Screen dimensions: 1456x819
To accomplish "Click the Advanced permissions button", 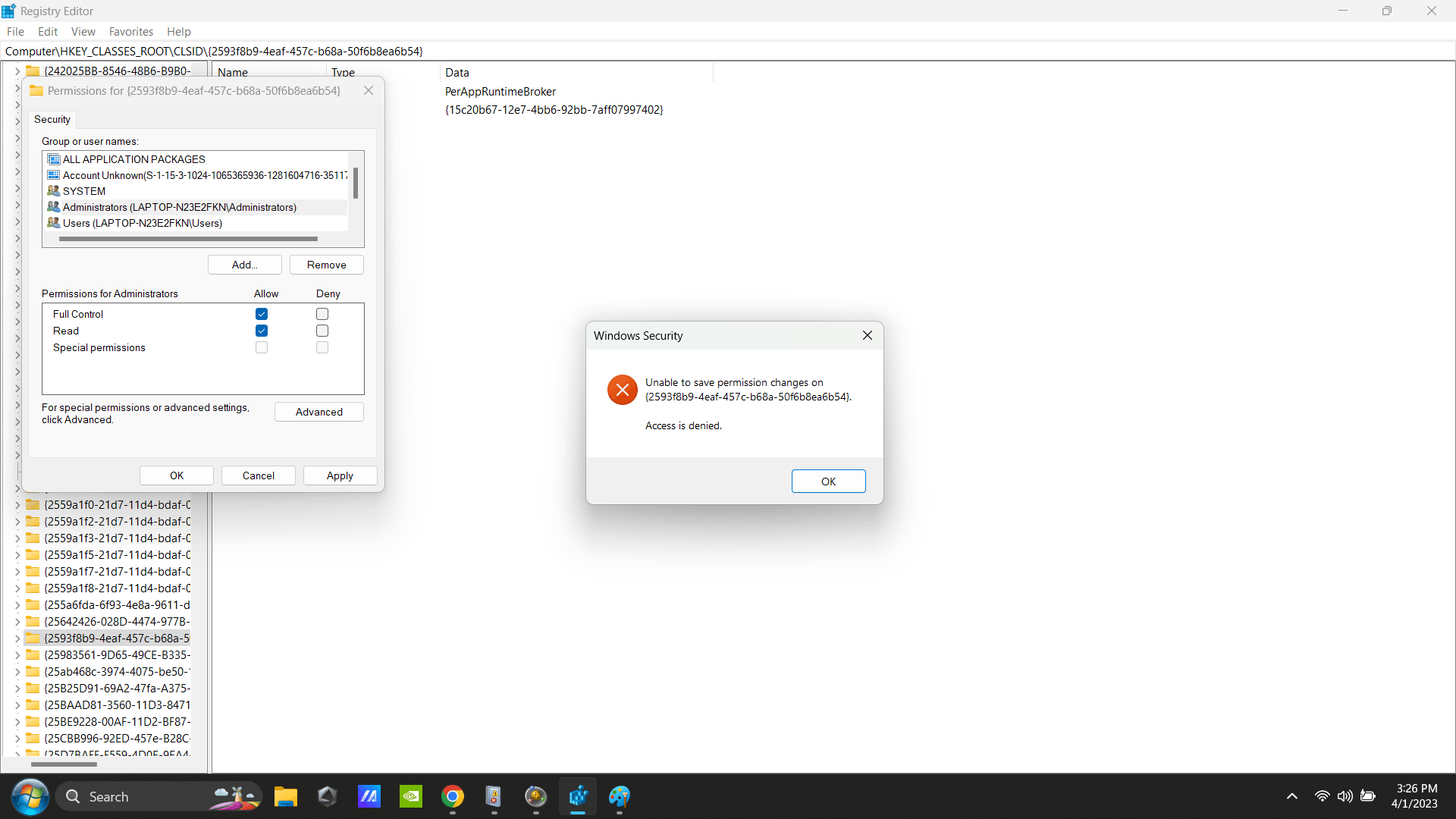I will point(318,412).
